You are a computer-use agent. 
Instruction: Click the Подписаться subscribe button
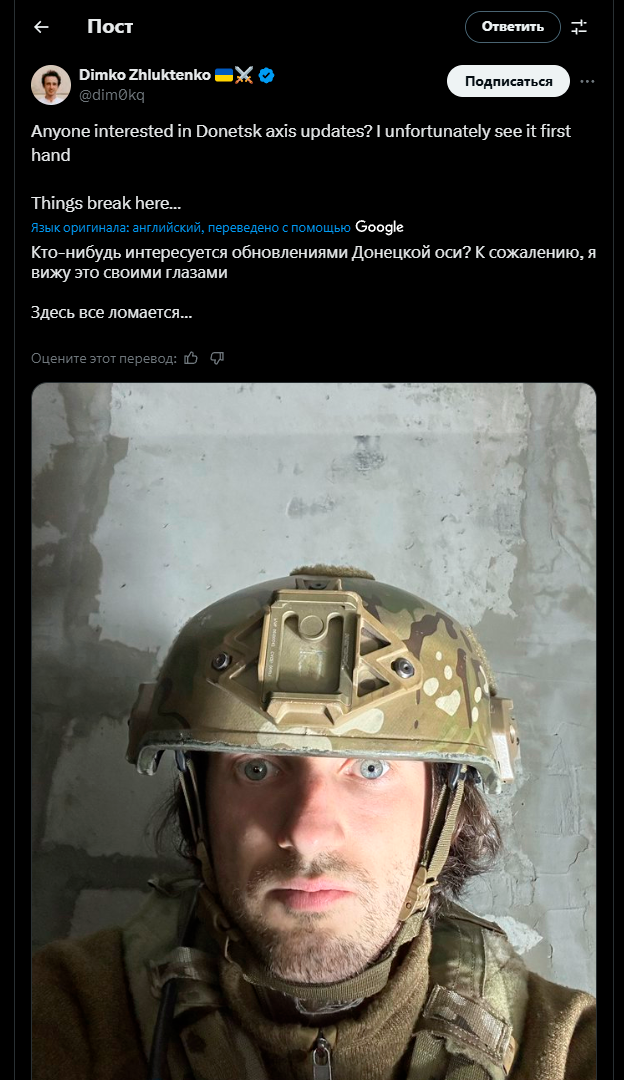(508, 81)
